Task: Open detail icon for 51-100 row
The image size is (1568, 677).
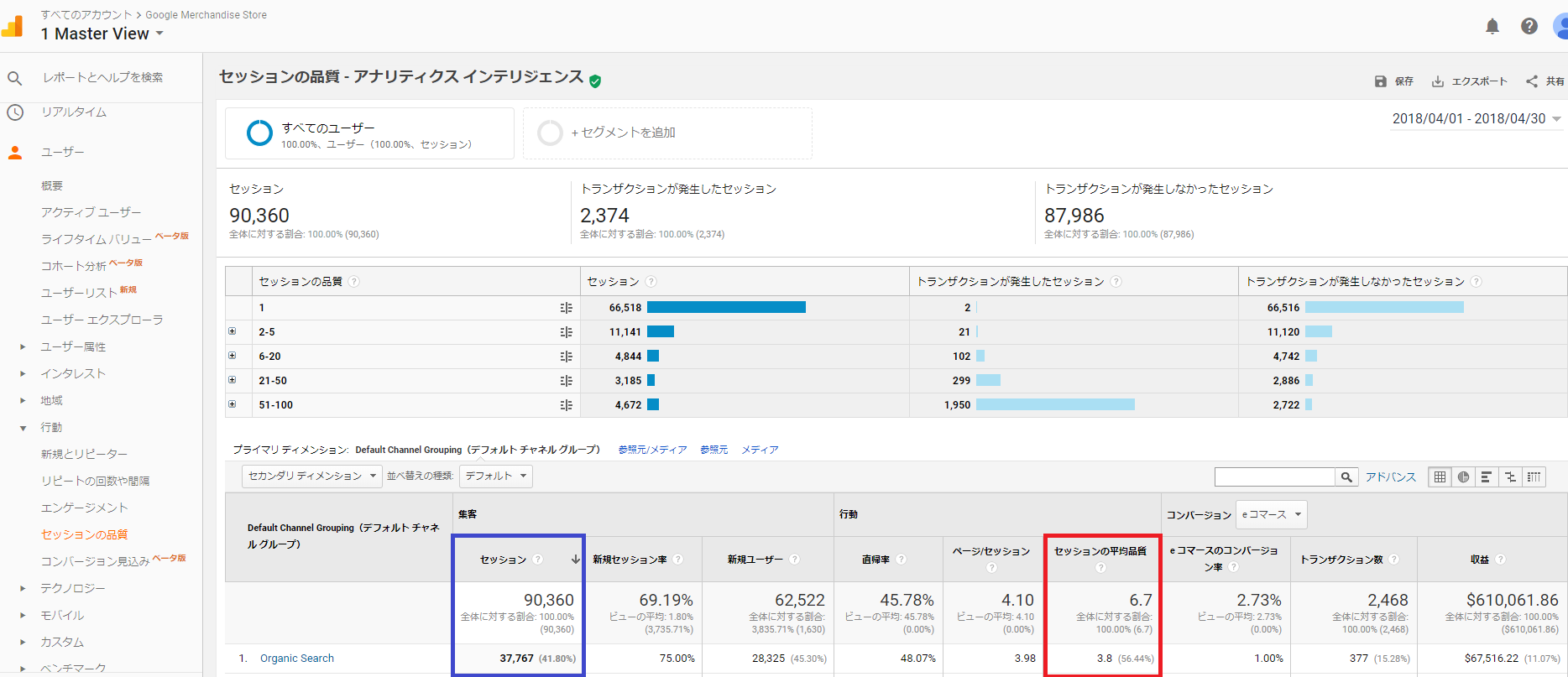Action: (567, 405)
